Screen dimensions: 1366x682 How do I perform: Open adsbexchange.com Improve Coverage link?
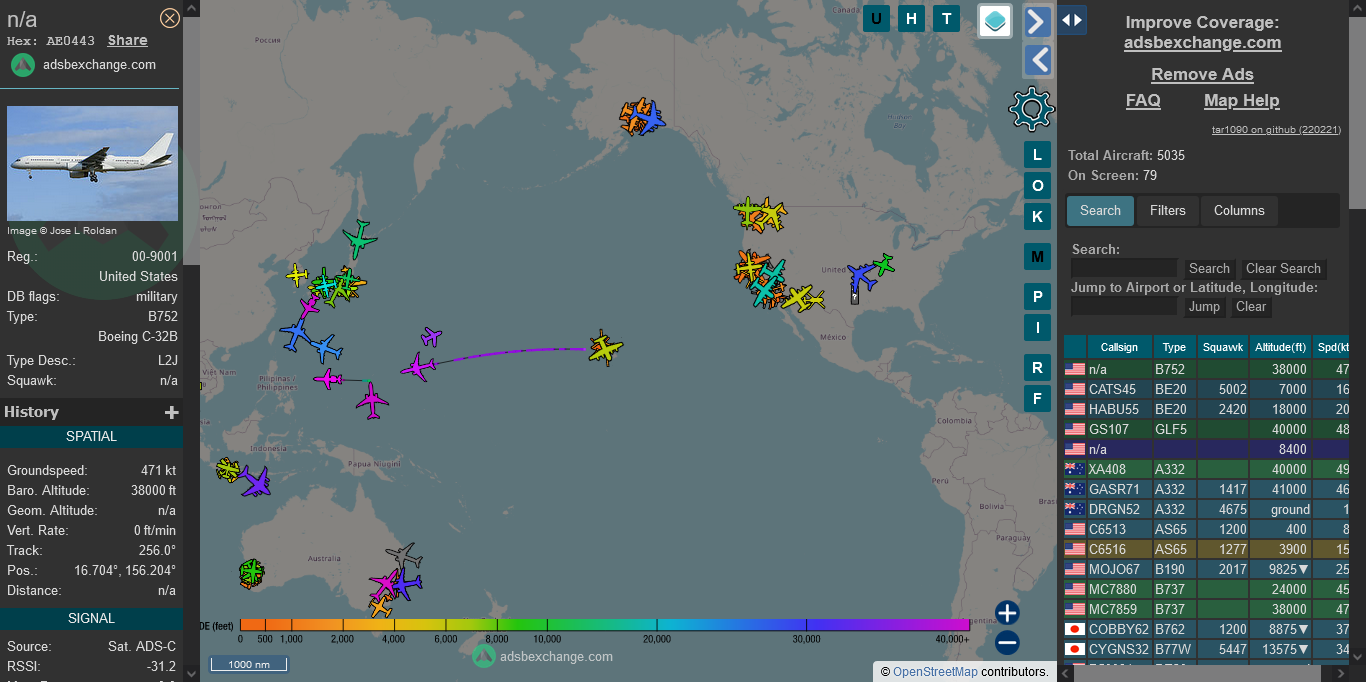[x=1202, y=42]
